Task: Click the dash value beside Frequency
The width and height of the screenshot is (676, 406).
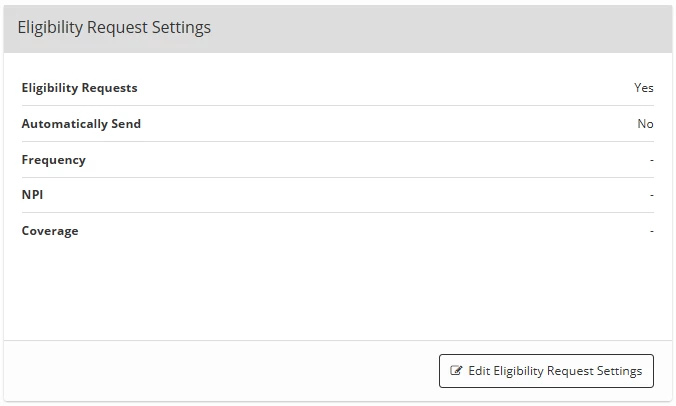Action: coord(652,160)
